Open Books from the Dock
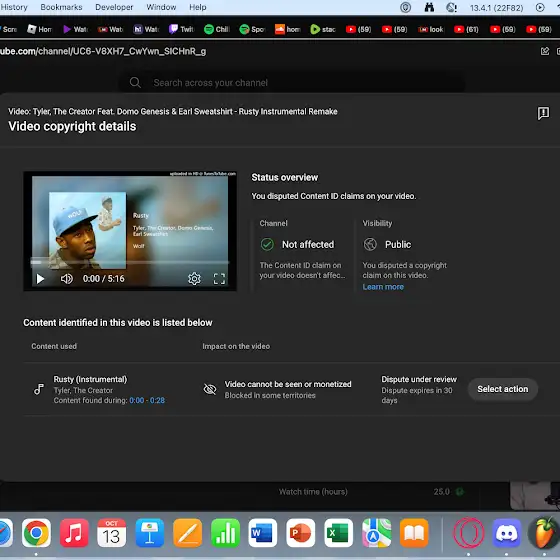This screenshot has width=560, height=560. pyautogui.click(x=414, y=533)
